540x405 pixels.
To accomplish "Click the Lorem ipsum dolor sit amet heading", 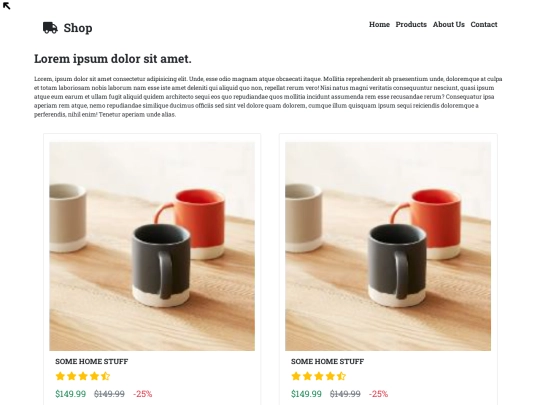I will pyautogui.click(x=113, y=59).
